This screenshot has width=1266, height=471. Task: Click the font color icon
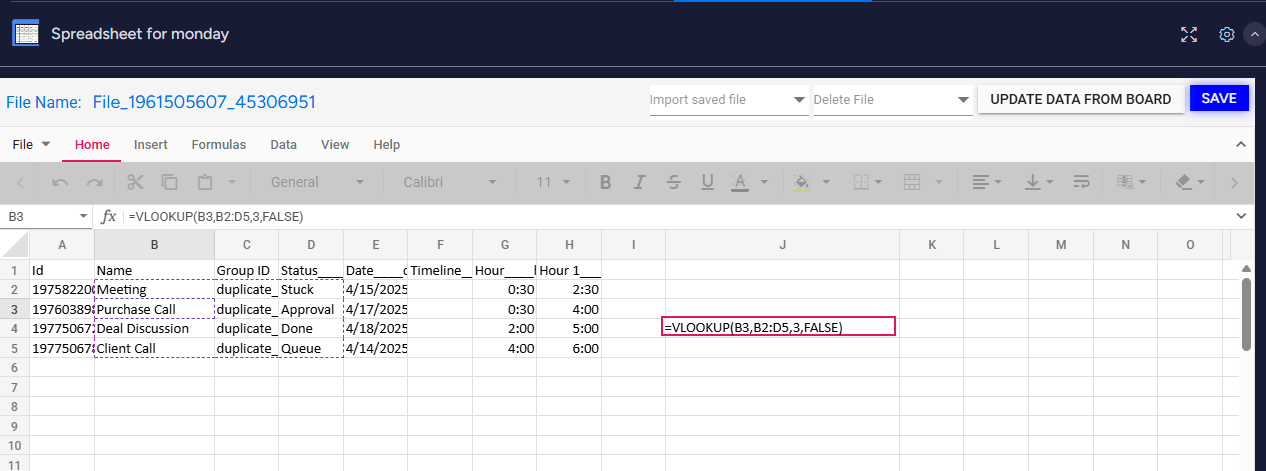pyautogui.click(x=740, y=182)
